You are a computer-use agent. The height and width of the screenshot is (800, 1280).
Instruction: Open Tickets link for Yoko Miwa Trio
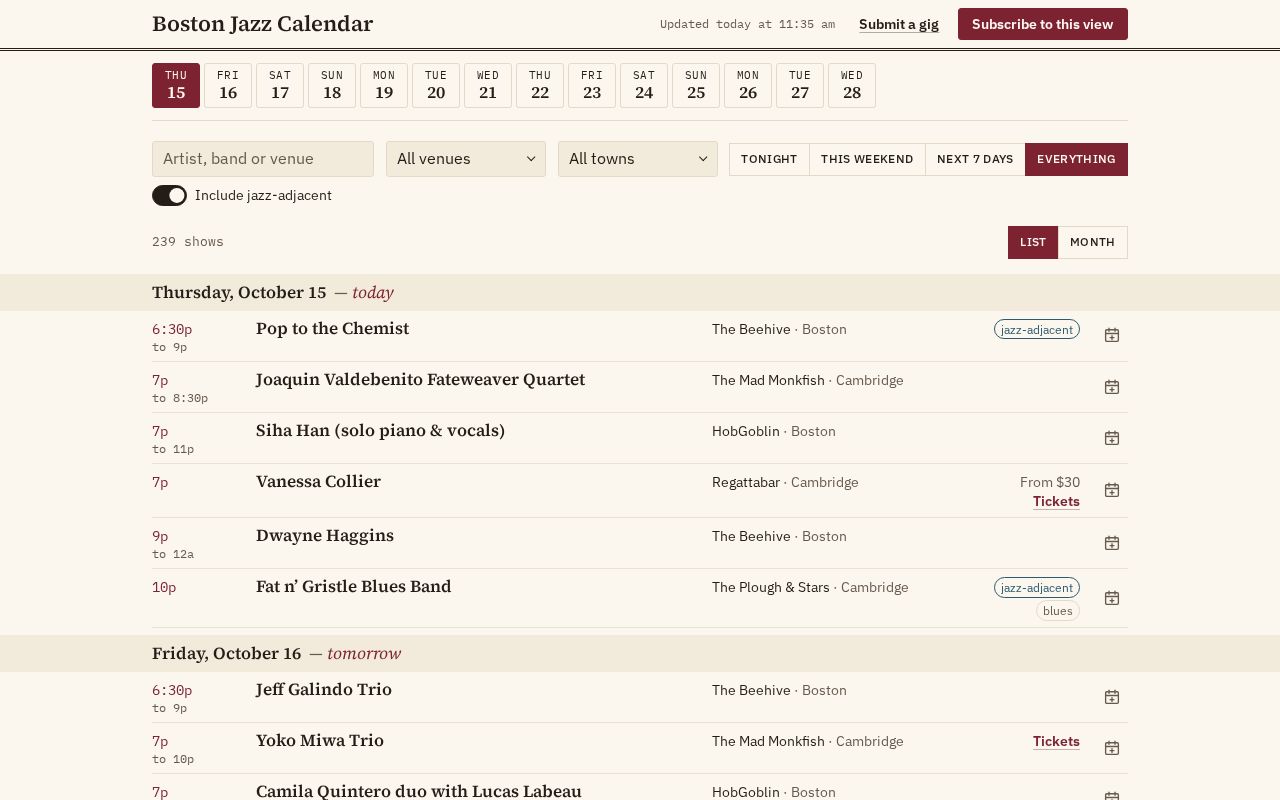click(x=1056, y=741)
